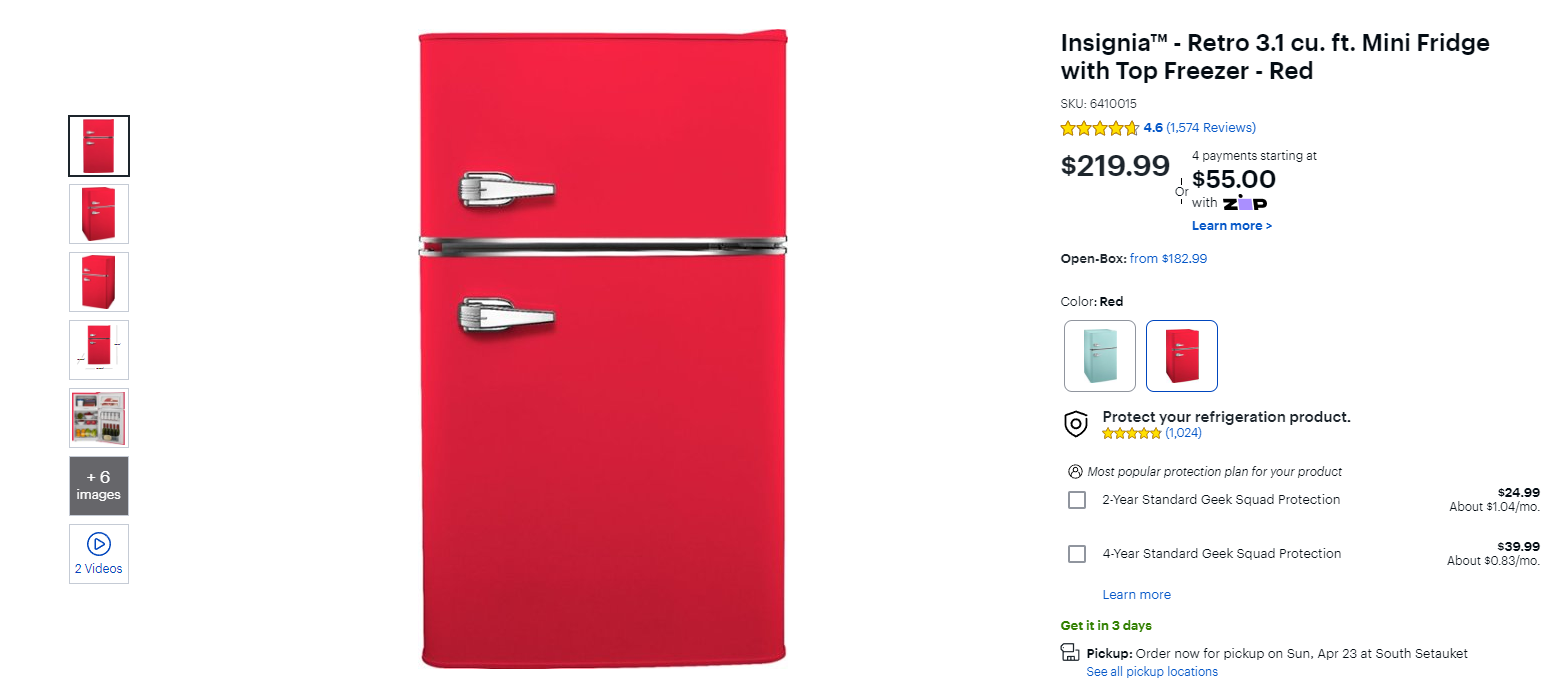View the open fridge interior thumbnail
1568x681 pixels.
pyautogui.click(x=98, y=418)
